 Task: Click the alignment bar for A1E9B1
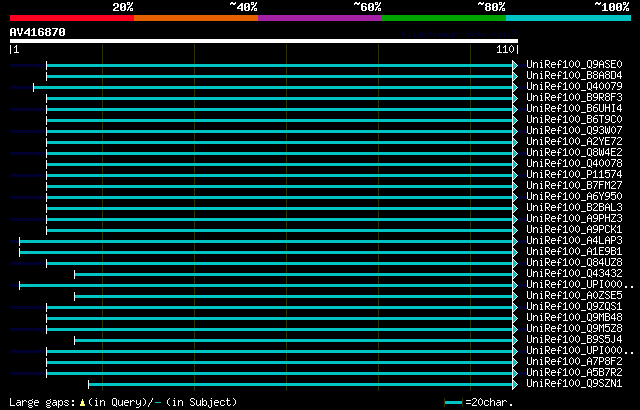click(x=269, y=253)
